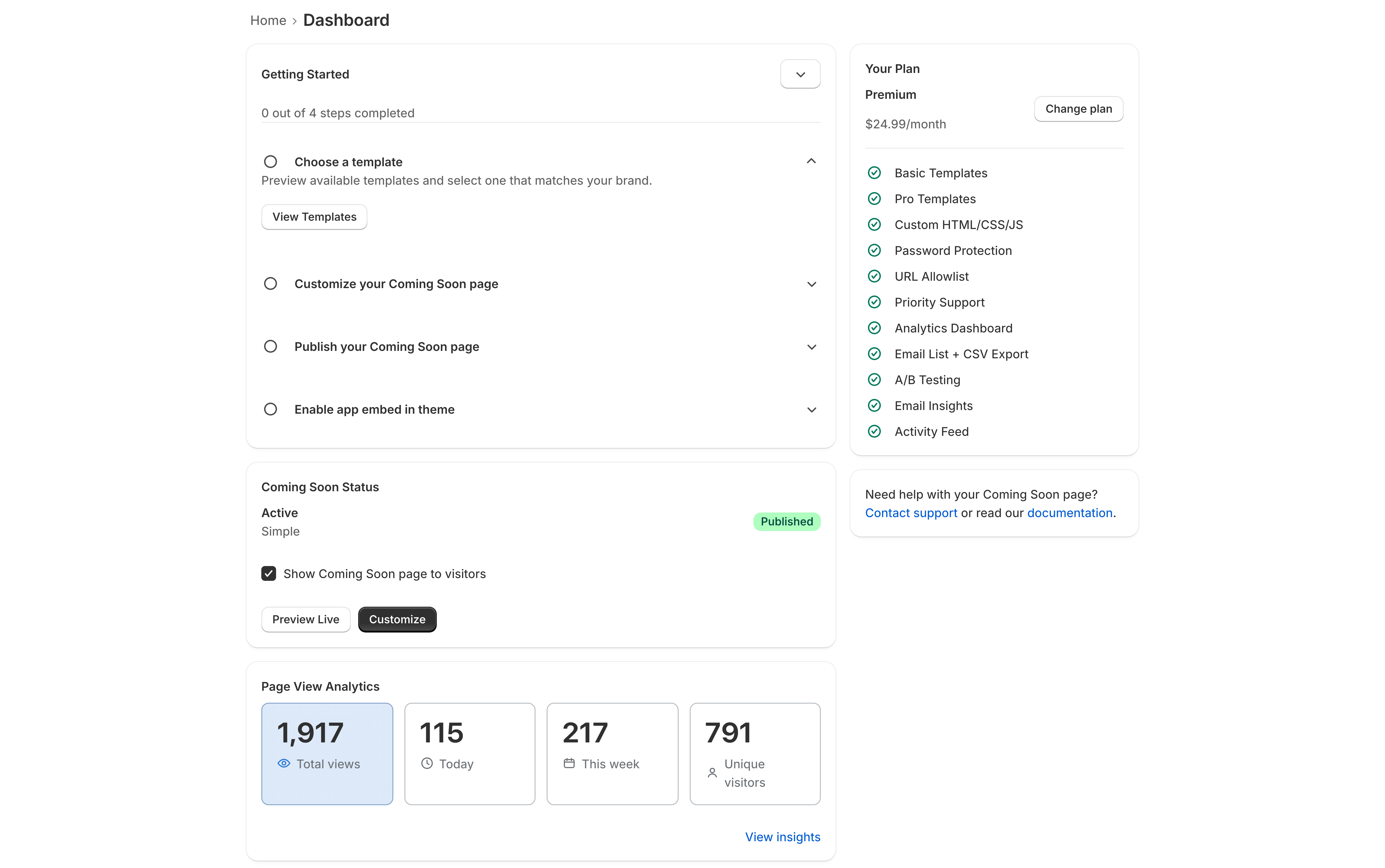Select the 791 Unique visitors card
The height and width of the screenshot is (868, 1385).
tap(755, 754)
